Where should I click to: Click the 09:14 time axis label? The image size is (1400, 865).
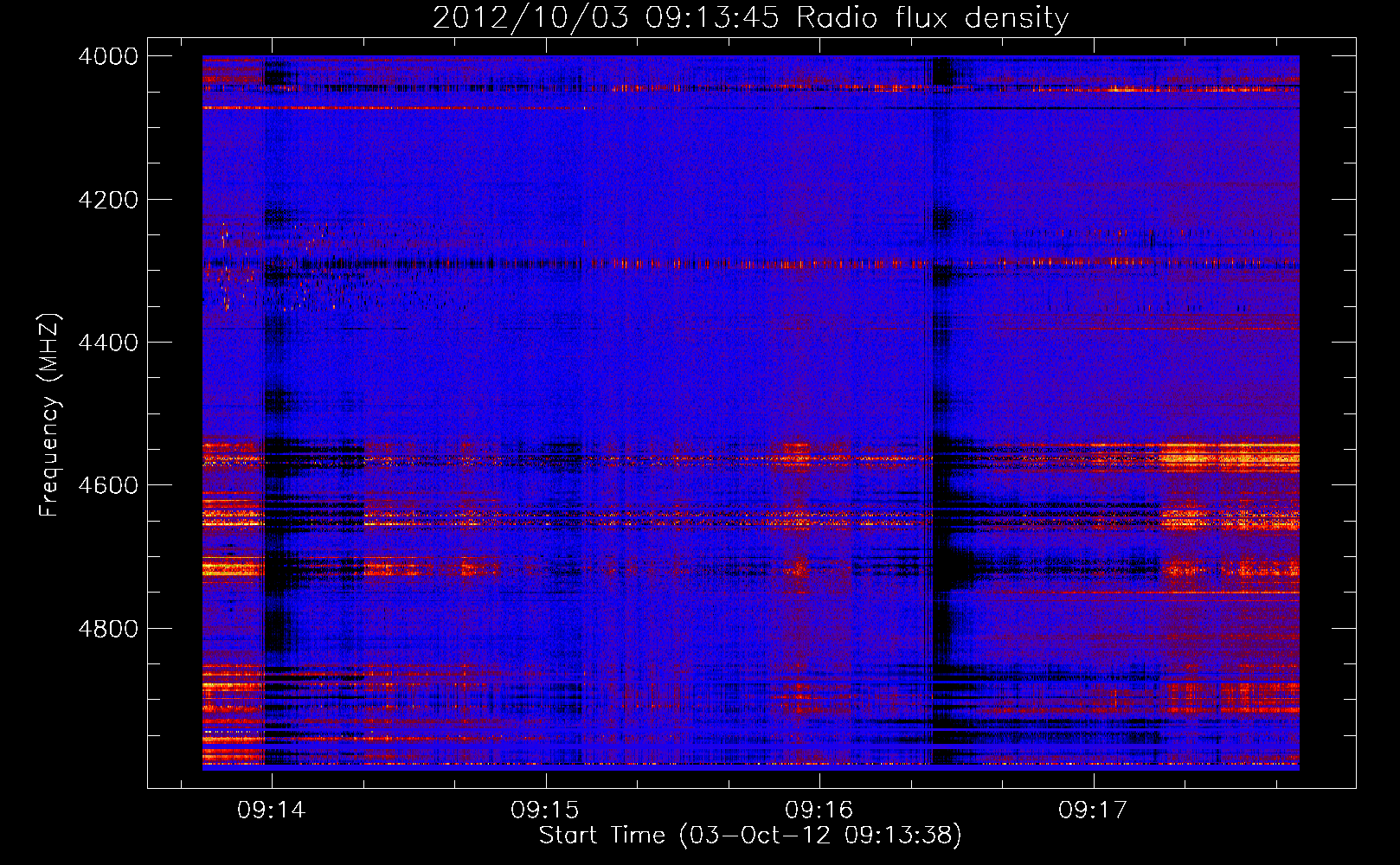pos(272,811)
